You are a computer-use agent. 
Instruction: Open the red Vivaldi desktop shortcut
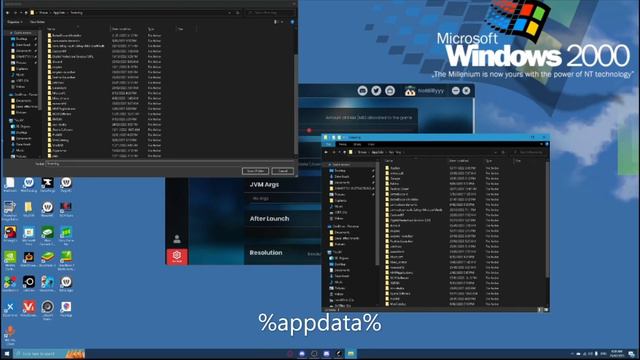[x=29, y=307]
